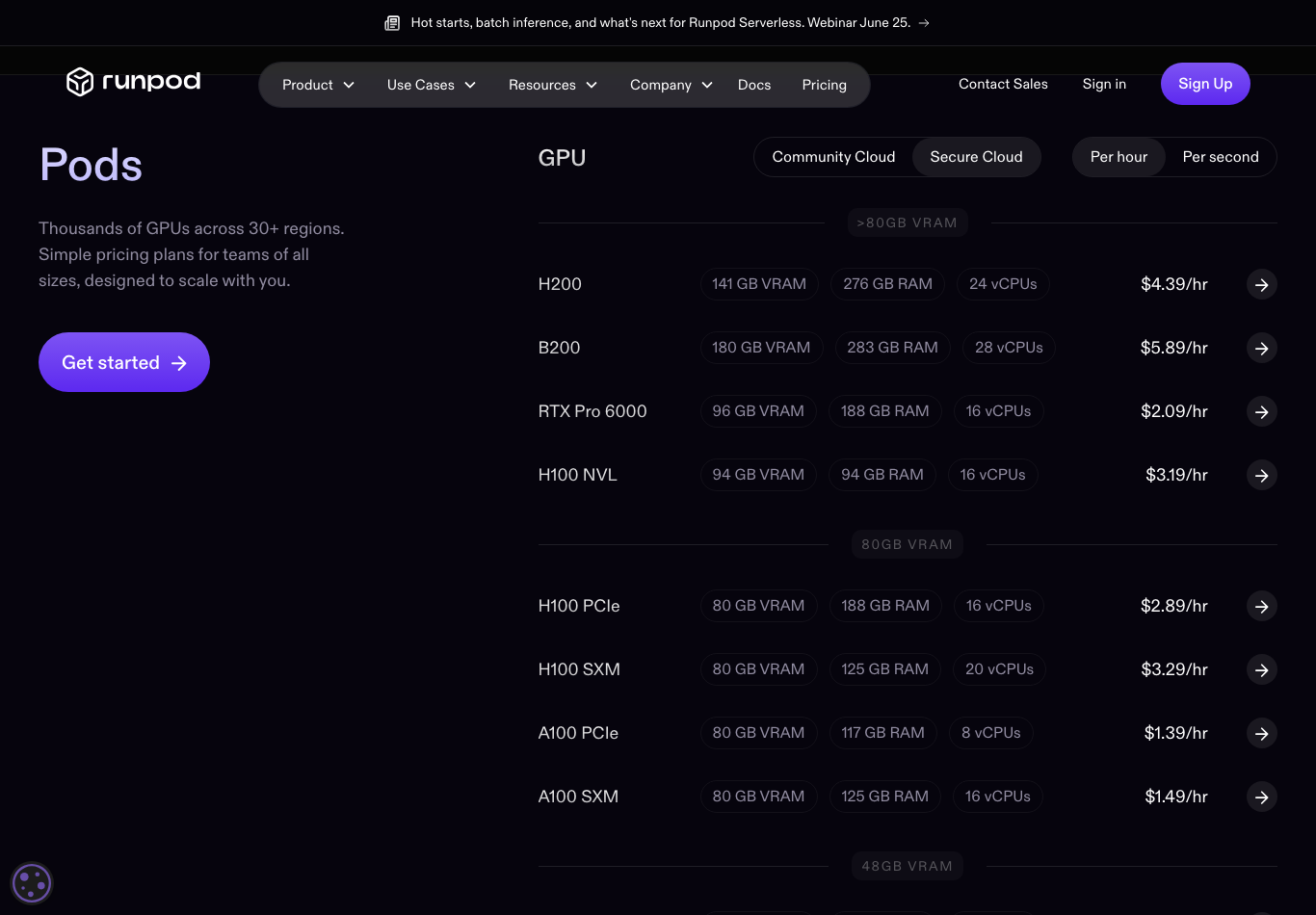This screenshot has width=1316, height=915.
Task: Click the Sign Up button
Action: [1205, 84]
